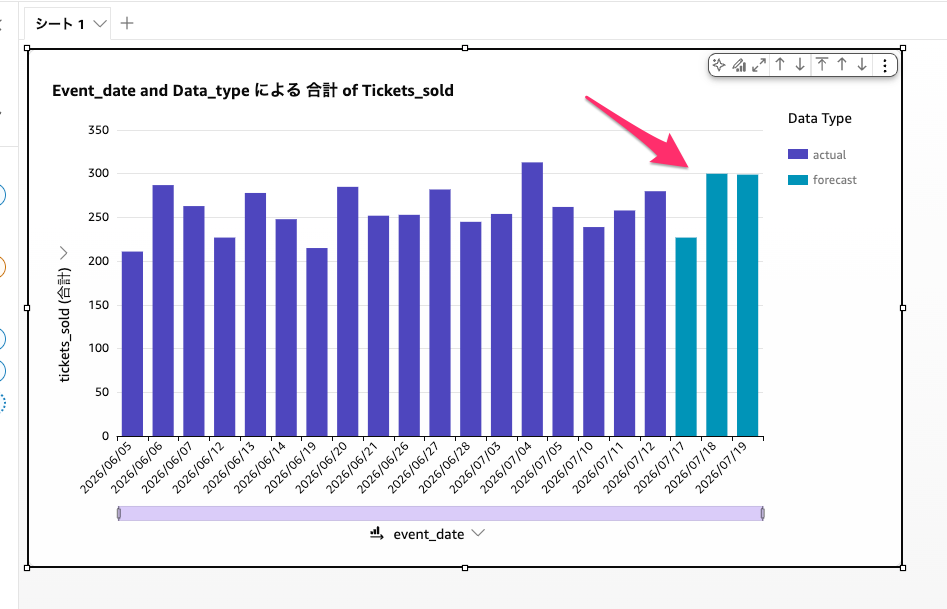Open the three-dot visual options menu
Viewport: 947px width, 609px height.
click(885, 65)
